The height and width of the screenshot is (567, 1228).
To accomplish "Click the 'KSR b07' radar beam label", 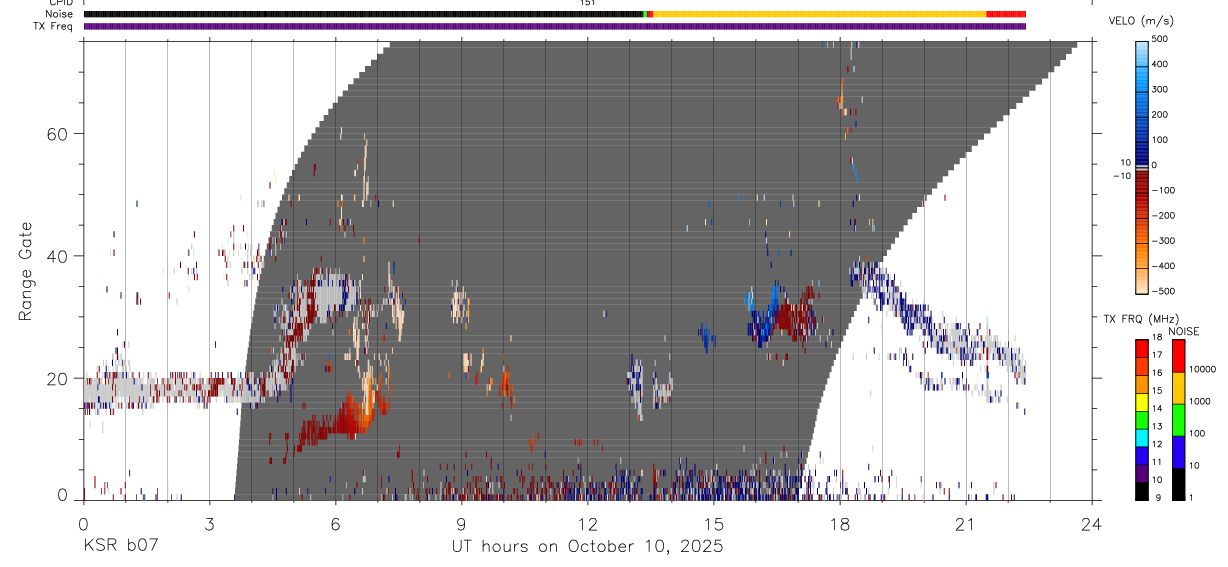I will (x=121, y=547).
